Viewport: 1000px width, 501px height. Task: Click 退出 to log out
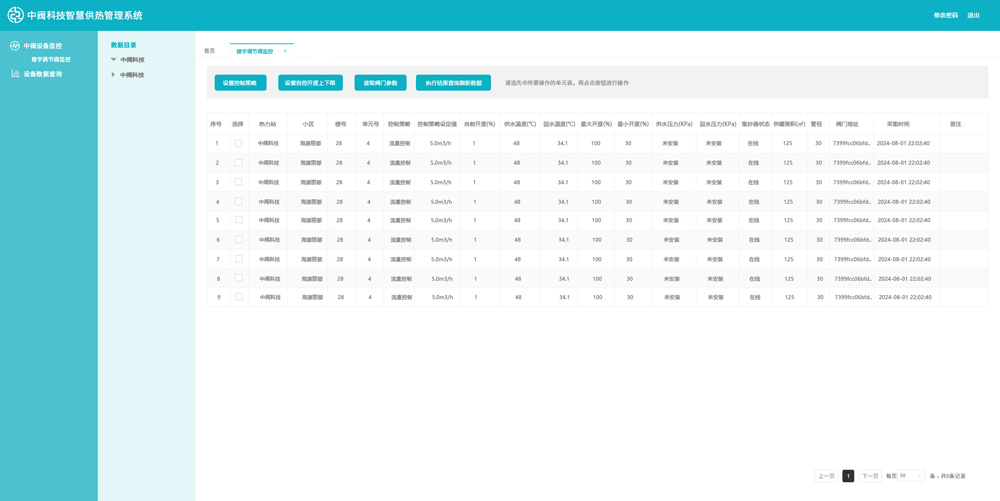tap(973, 16)
